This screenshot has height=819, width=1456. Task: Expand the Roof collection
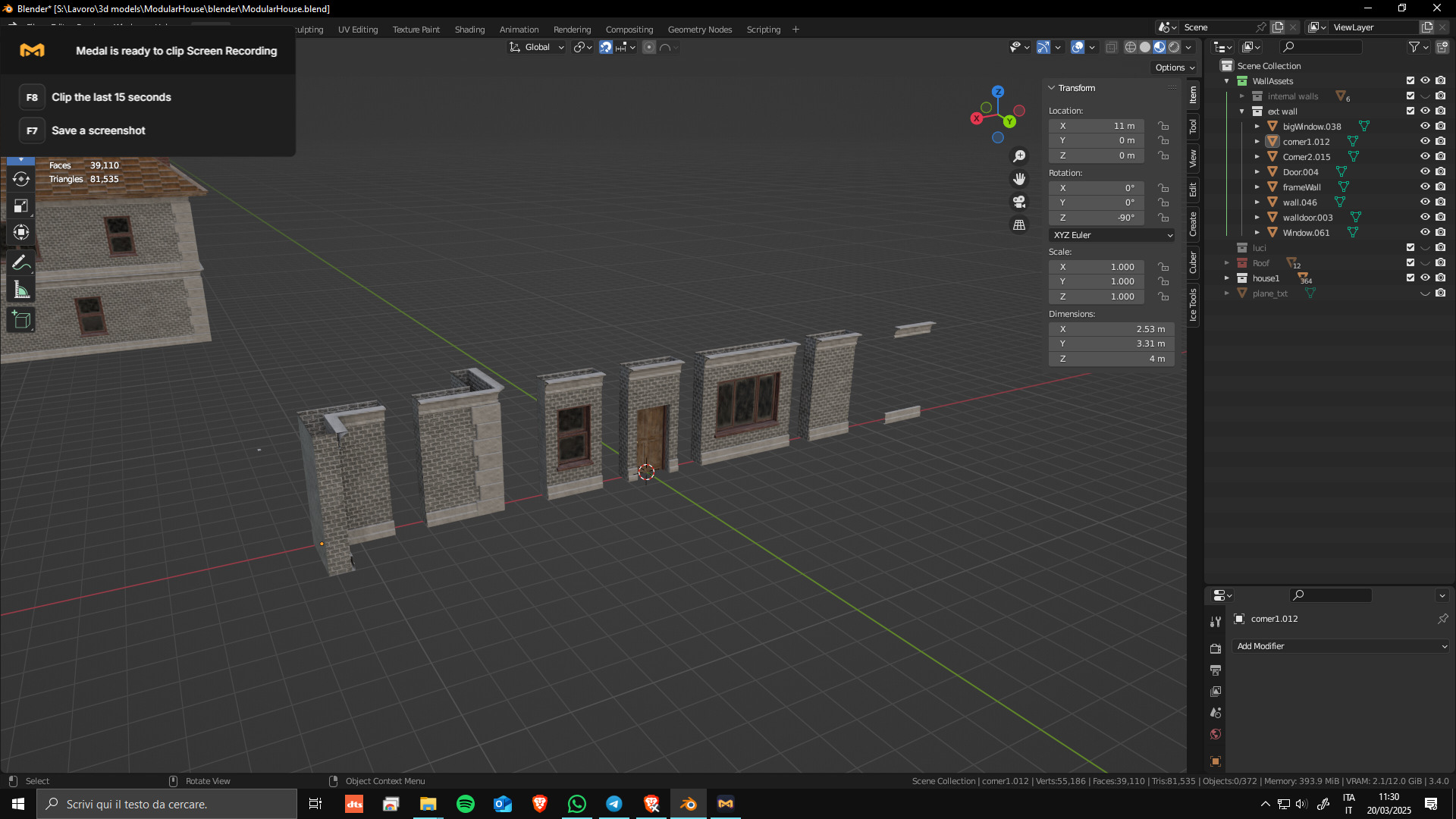point(1226,263)
